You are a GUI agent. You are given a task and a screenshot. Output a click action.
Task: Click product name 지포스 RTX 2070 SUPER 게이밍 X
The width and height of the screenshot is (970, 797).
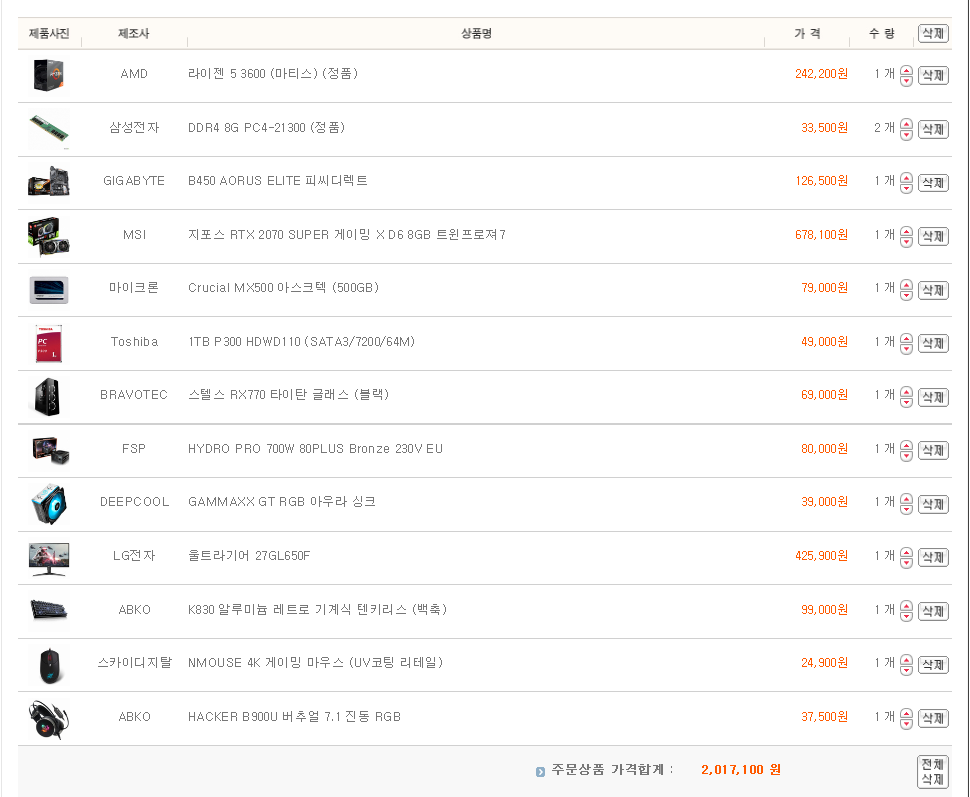click(x=346, y=235)
